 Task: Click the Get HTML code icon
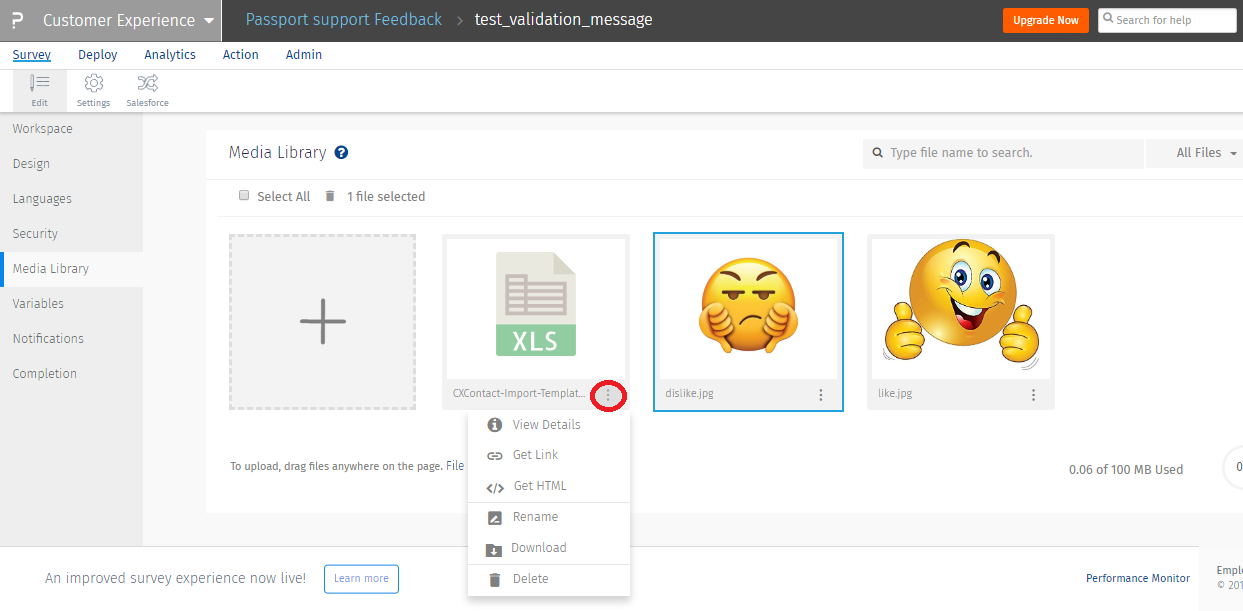click(x=495, y=488)
